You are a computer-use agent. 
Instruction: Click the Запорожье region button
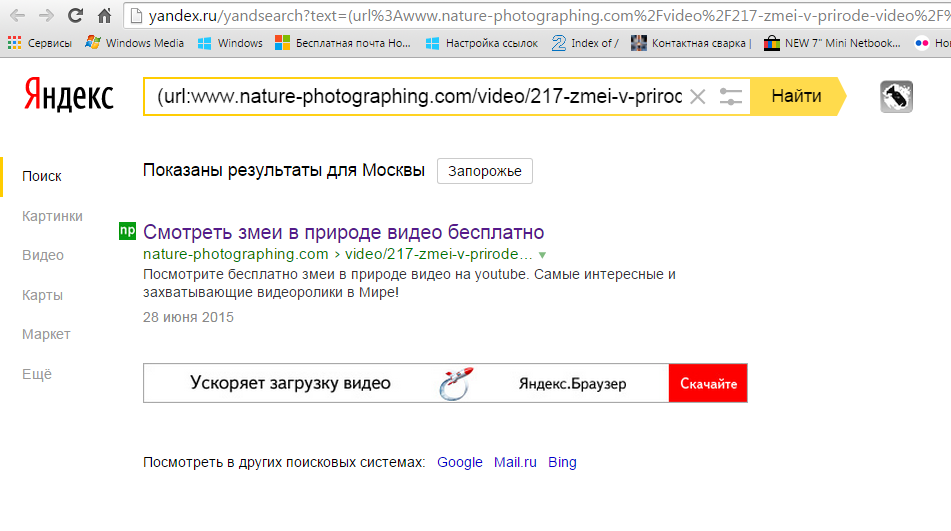tap(485, 171)
